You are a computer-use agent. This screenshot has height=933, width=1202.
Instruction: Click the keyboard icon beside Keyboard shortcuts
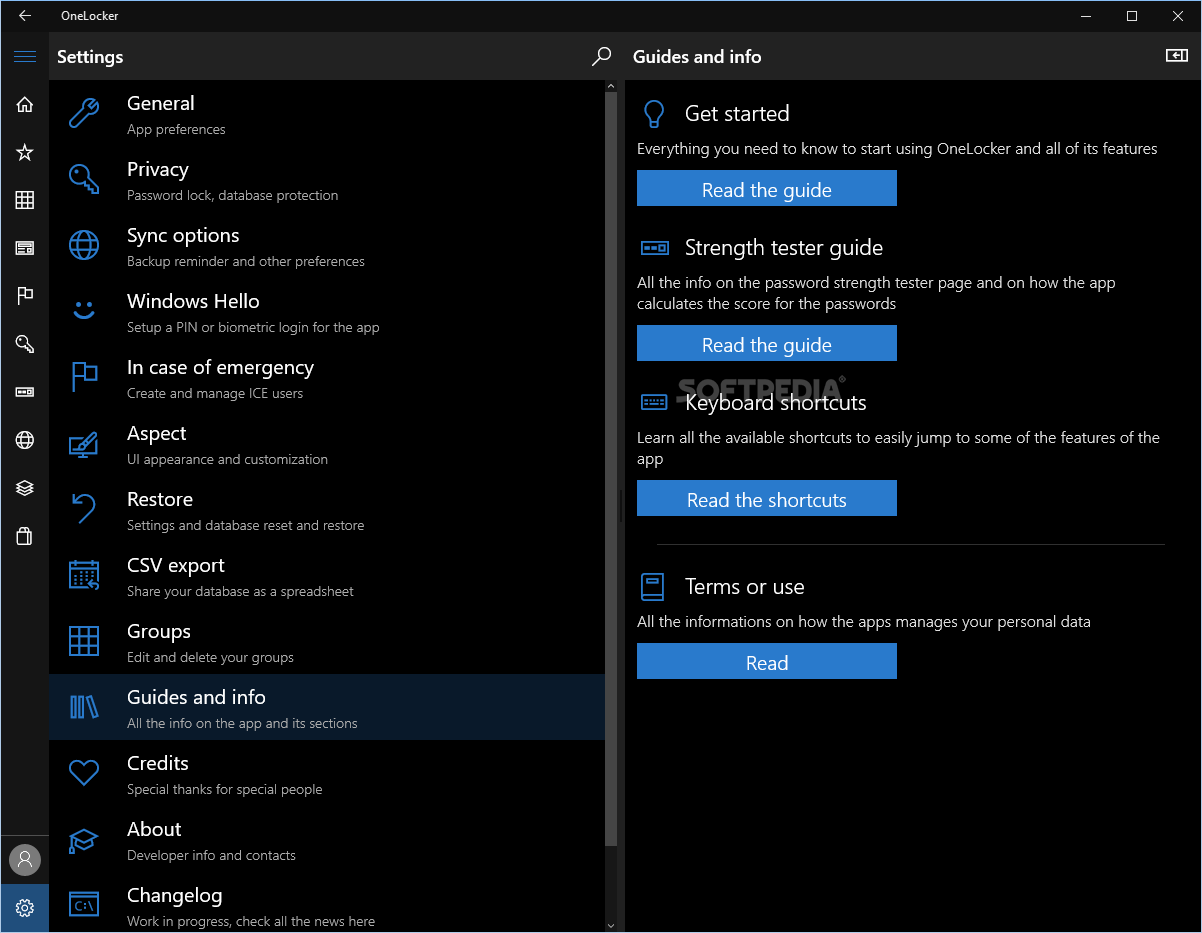pos(654,402)
